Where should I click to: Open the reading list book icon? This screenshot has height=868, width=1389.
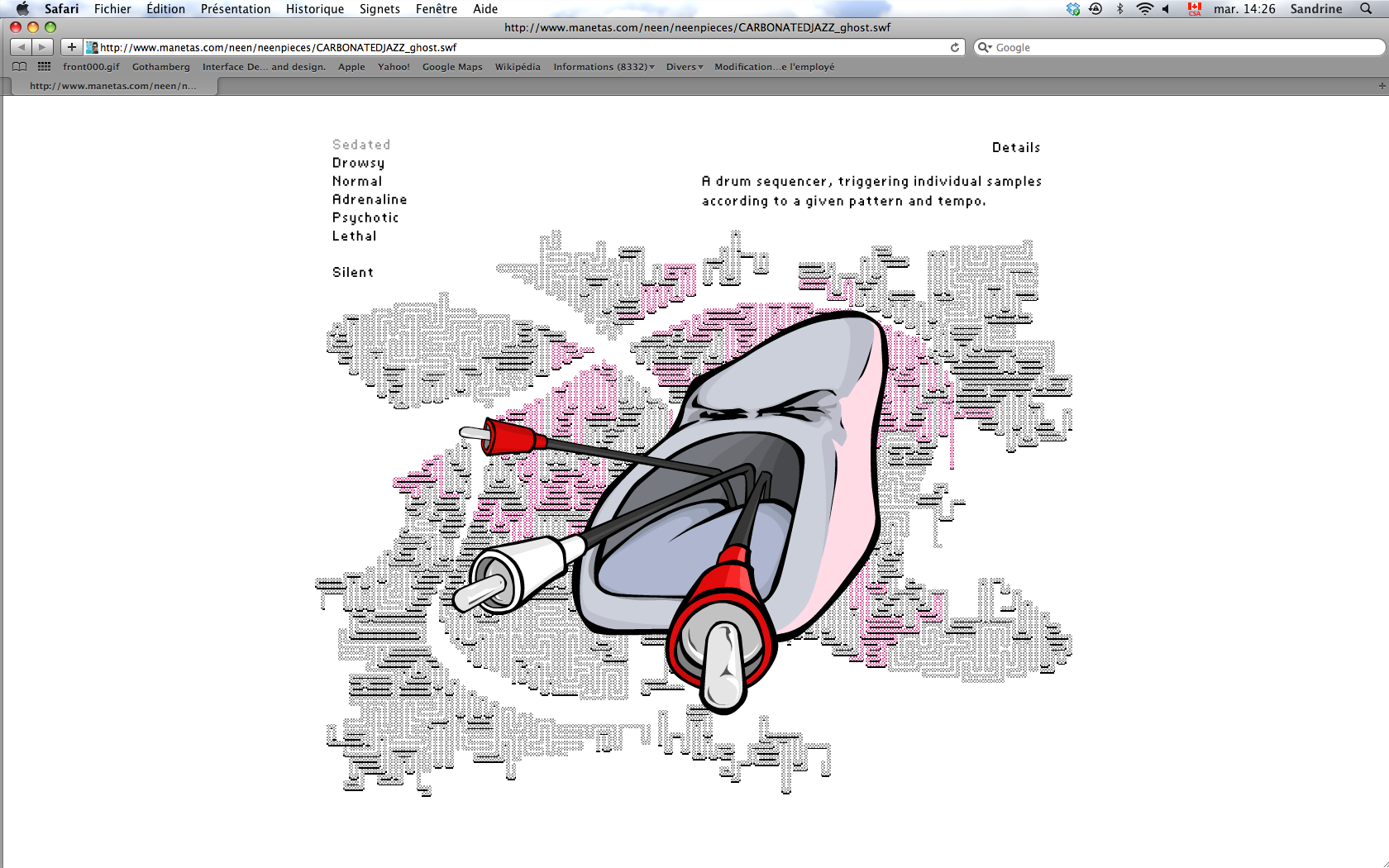[x=19, y=67]
